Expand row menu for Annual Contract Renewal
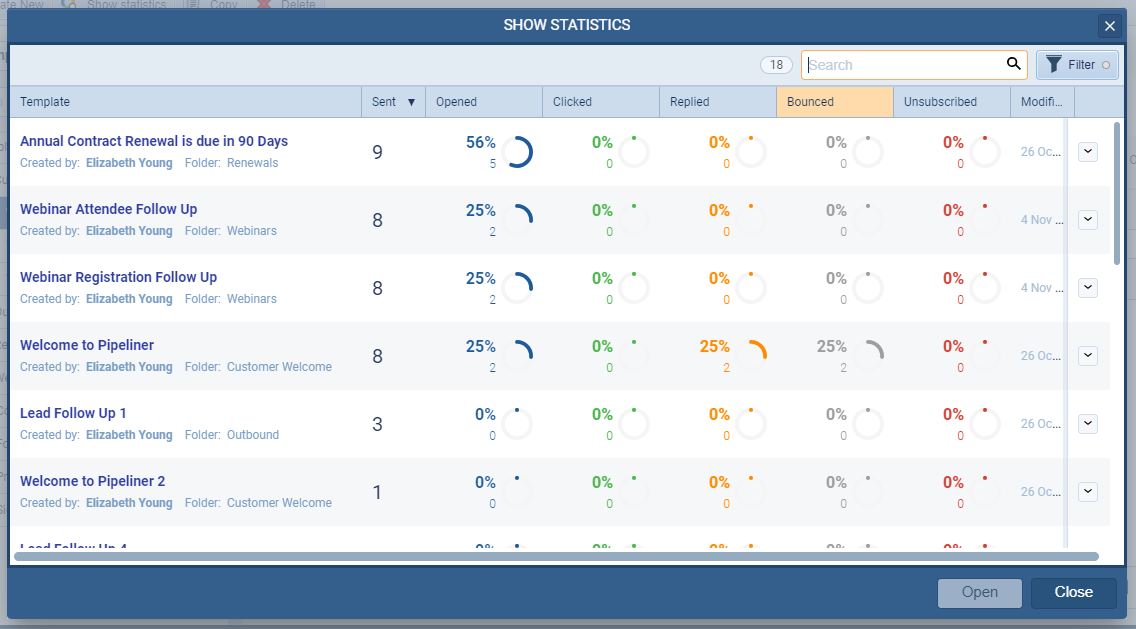This screenshot has height=629, width=1136. tap(1088, 152)
